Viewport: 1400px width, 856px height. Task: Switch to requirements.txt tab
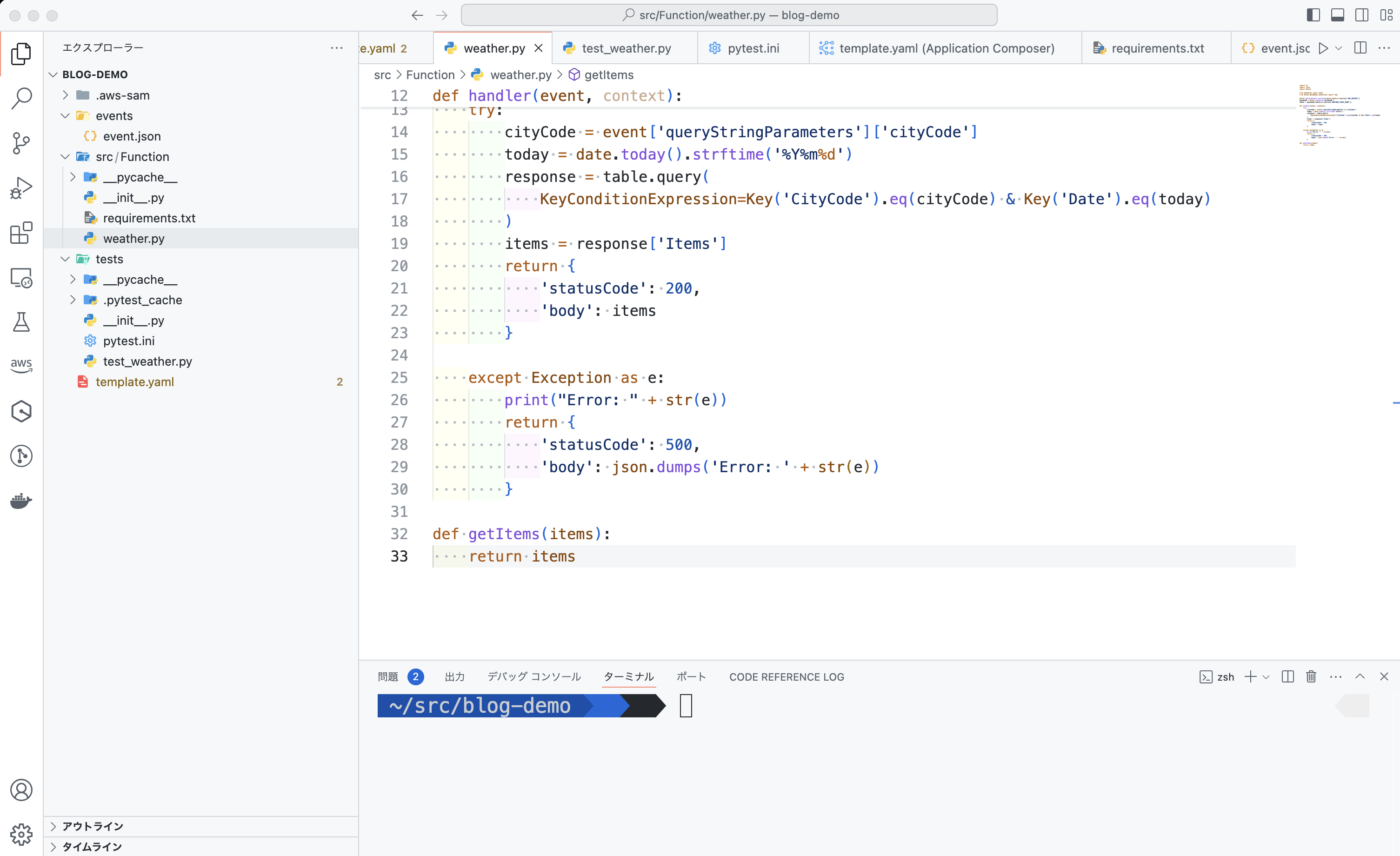tap(1156, 48)
